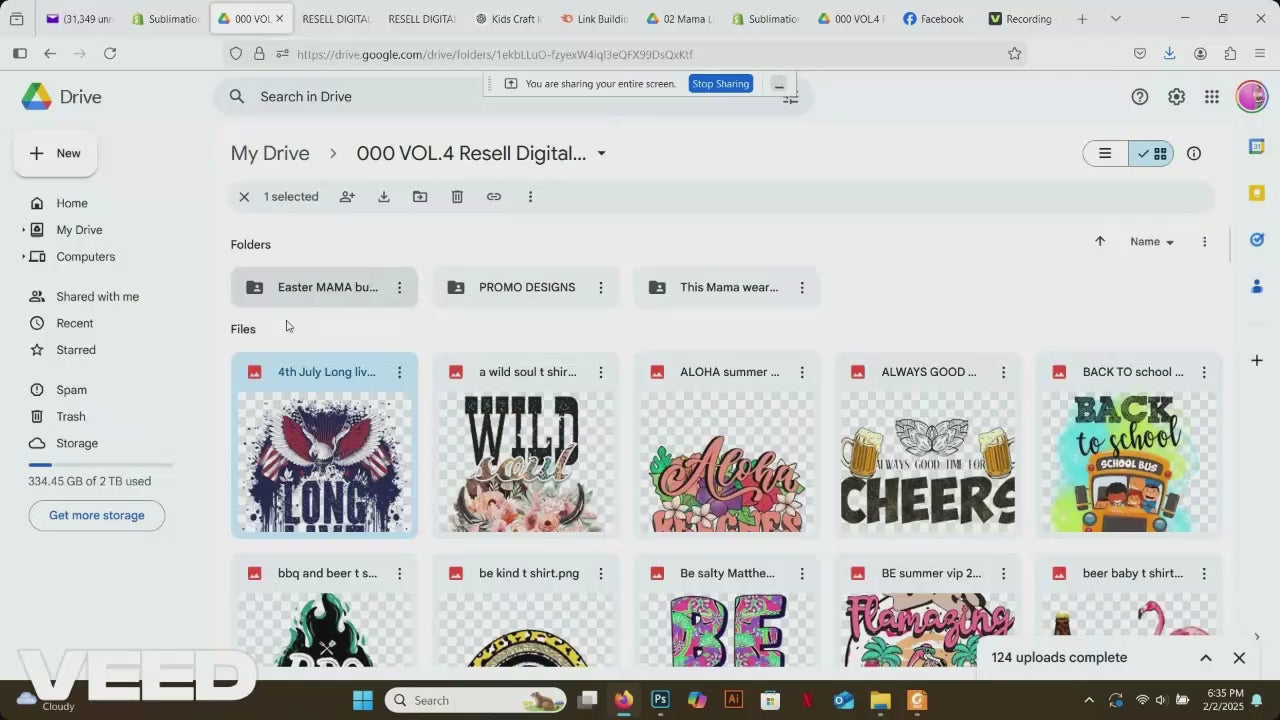1280x720 pixels.
Task: Show the view details info panel
Action: pos(1194,154)
